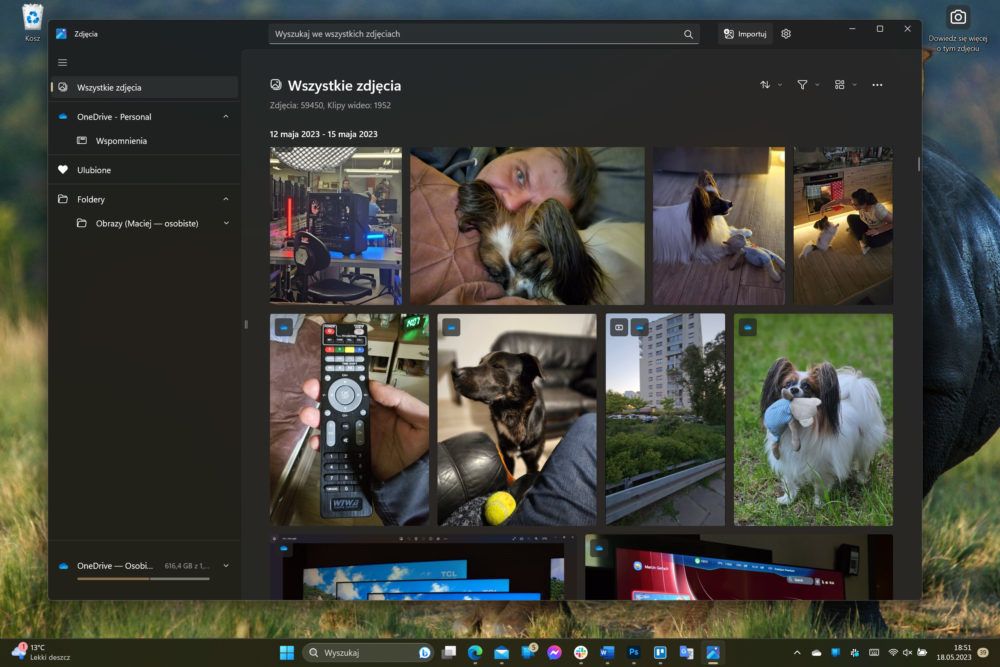Click the Wspomnienia memories icon
This screenshot has height=667, width=1000.
pyautogui.click(x=82, y=141)
